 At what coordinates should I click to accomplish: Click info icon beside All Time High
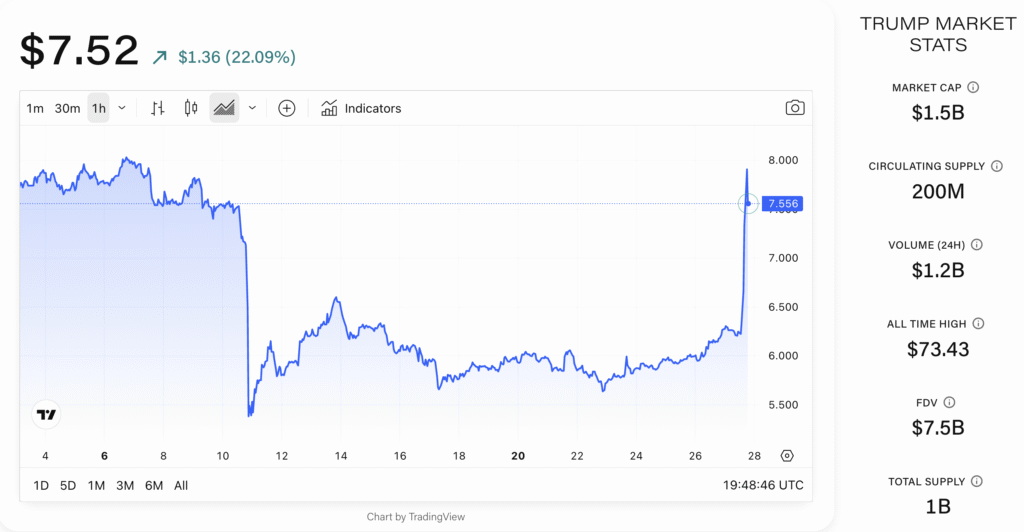pyautogui.click(x=978, y=324)
